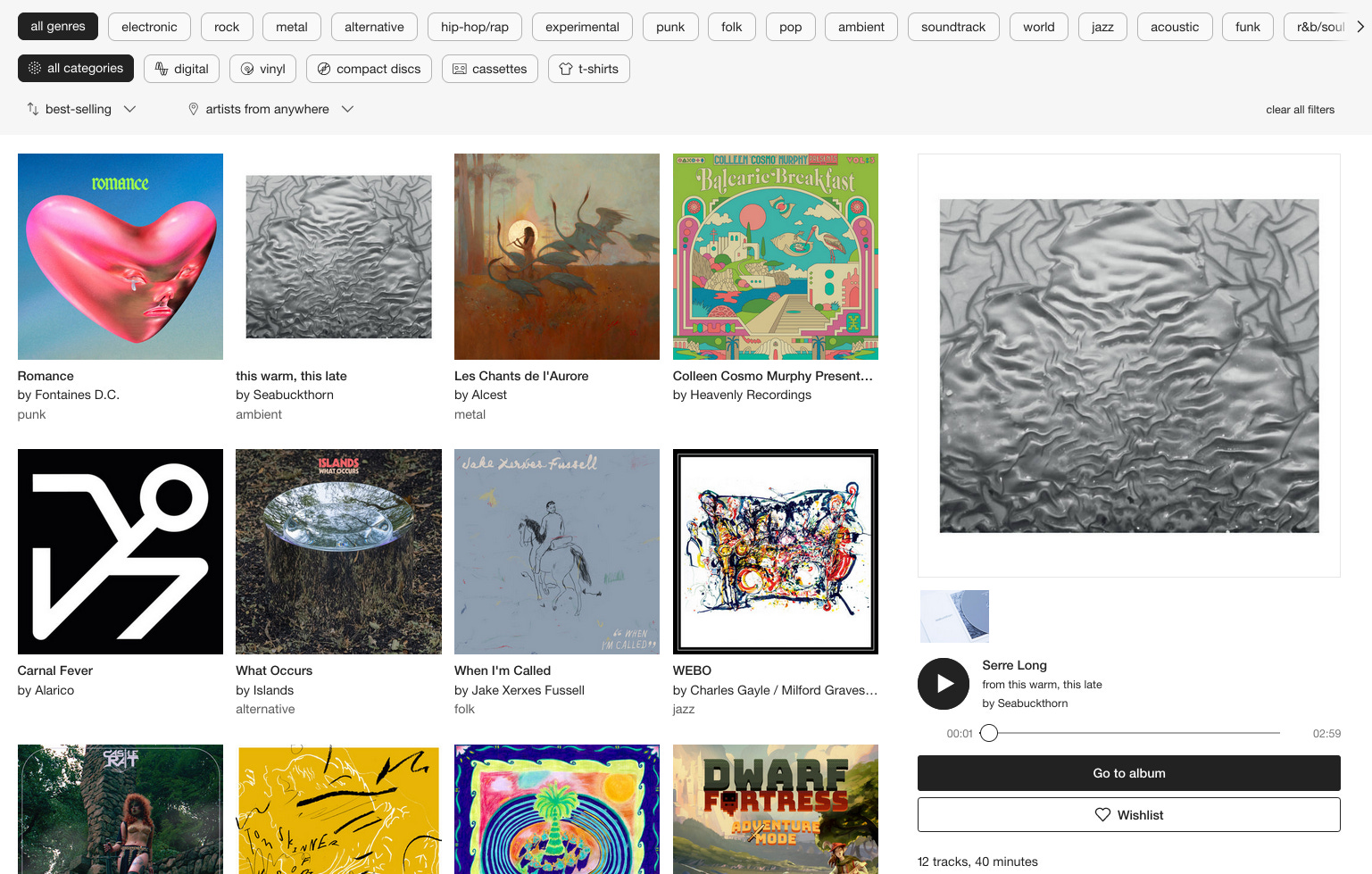This screenshot has width=1372, height=874.
Task: Filter by hip-hop/rap genre
Action: (x=475, y=27)
